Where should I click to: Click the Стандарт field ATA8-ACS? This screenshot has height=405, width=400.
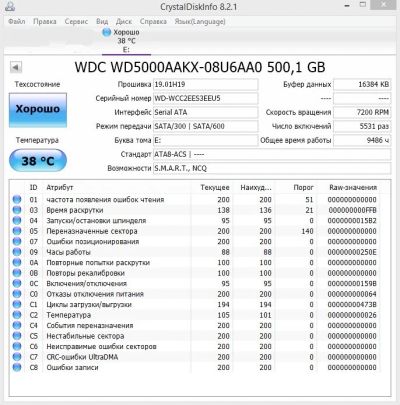(272, 155)
